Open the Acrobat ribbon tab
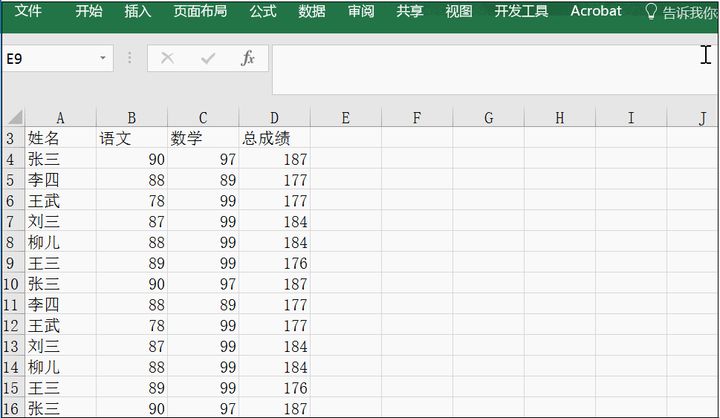 (596, 12)
